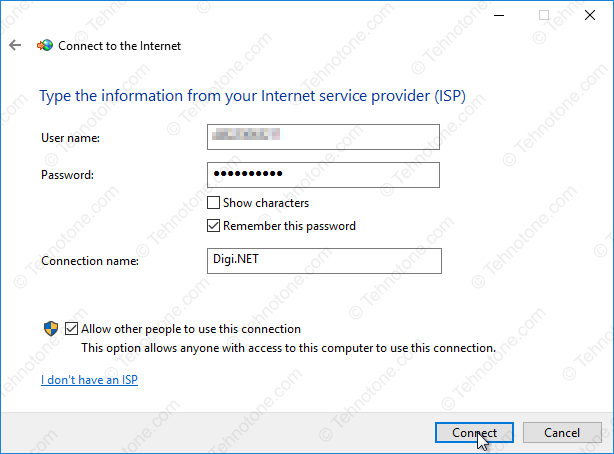The height and width of the screenshot is (454, 614).
Task: Click the Show characters label text
Action: click(266, 203)
